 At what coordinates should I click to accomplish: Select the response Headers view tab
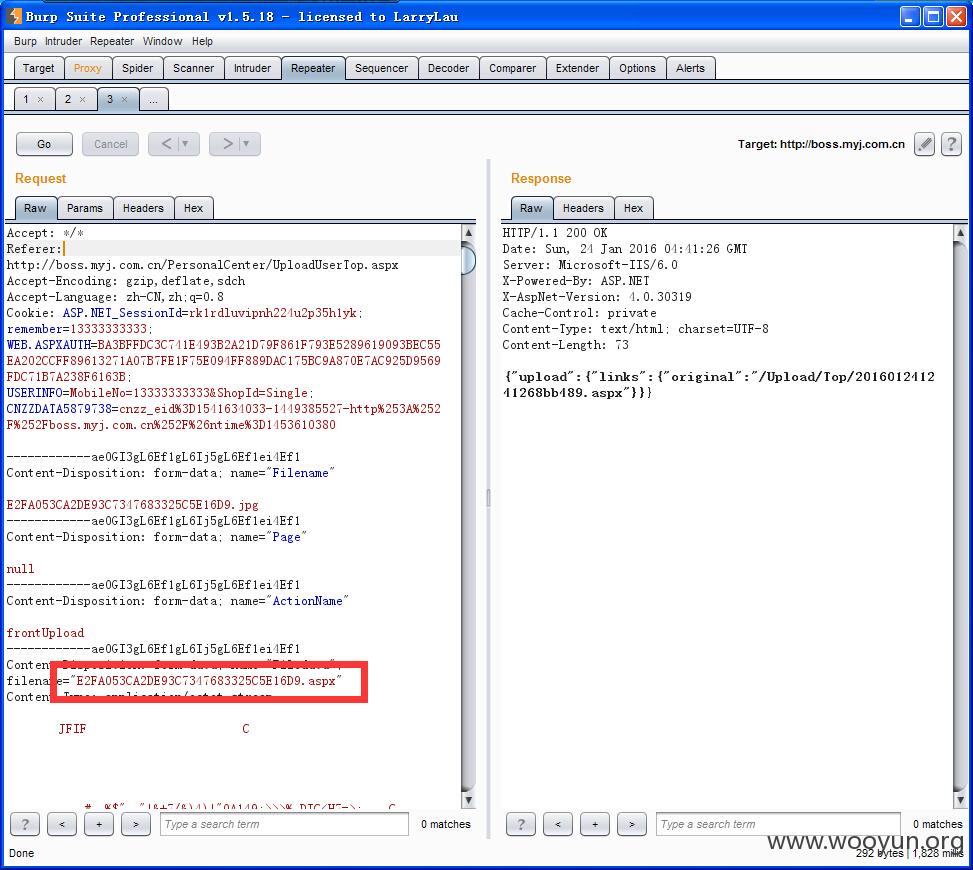(x=583, y=209)
